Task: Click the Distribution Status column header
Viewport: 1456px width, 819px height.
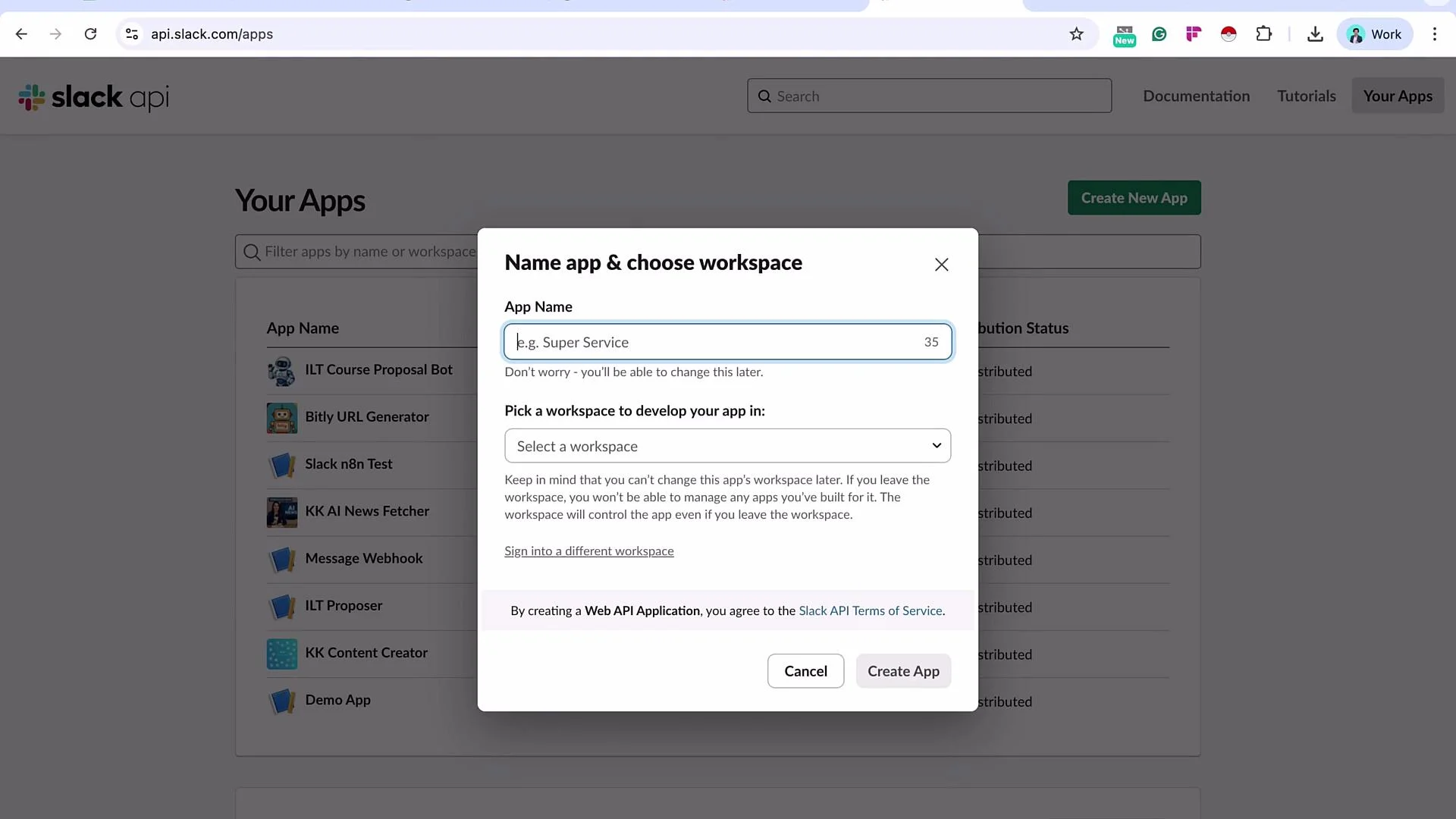Action: [1023, 328]
